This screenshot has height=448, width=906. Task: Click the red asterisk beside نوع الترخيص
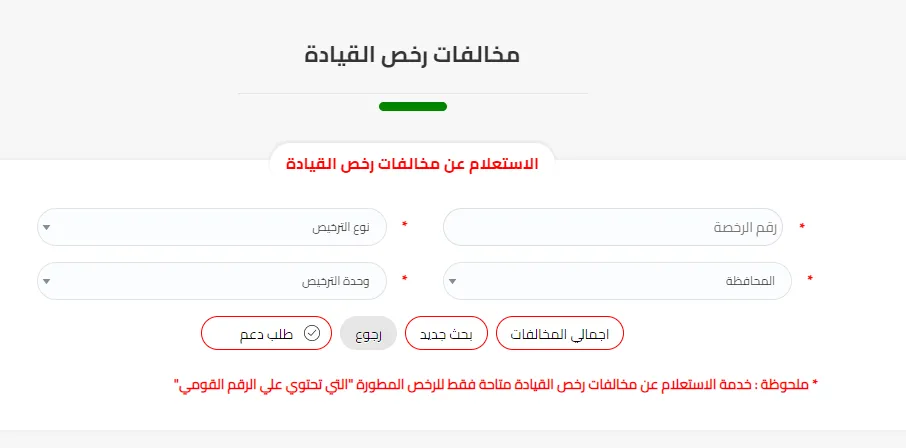404,227
